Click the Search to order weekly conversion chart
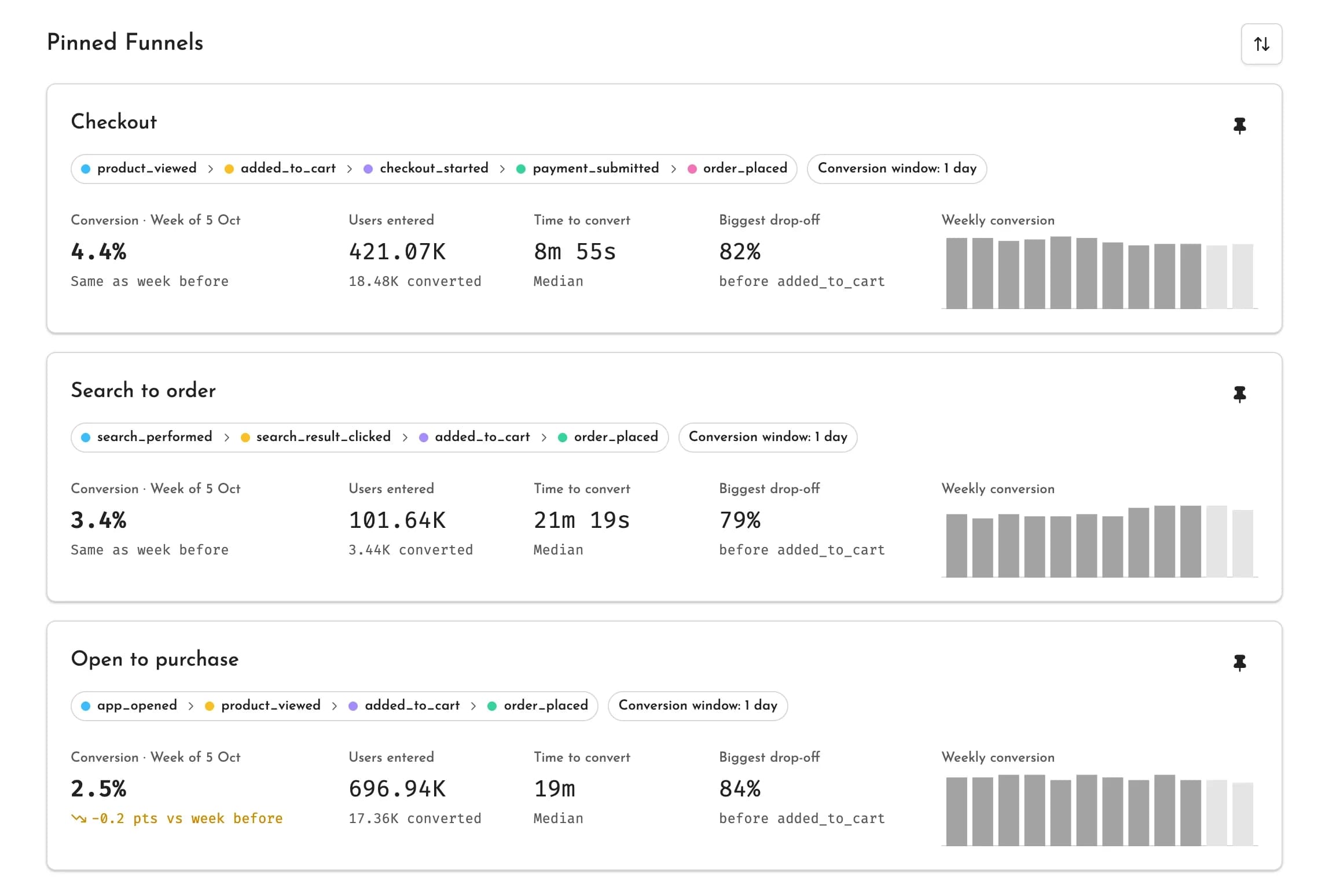 tap(1099, 541)
